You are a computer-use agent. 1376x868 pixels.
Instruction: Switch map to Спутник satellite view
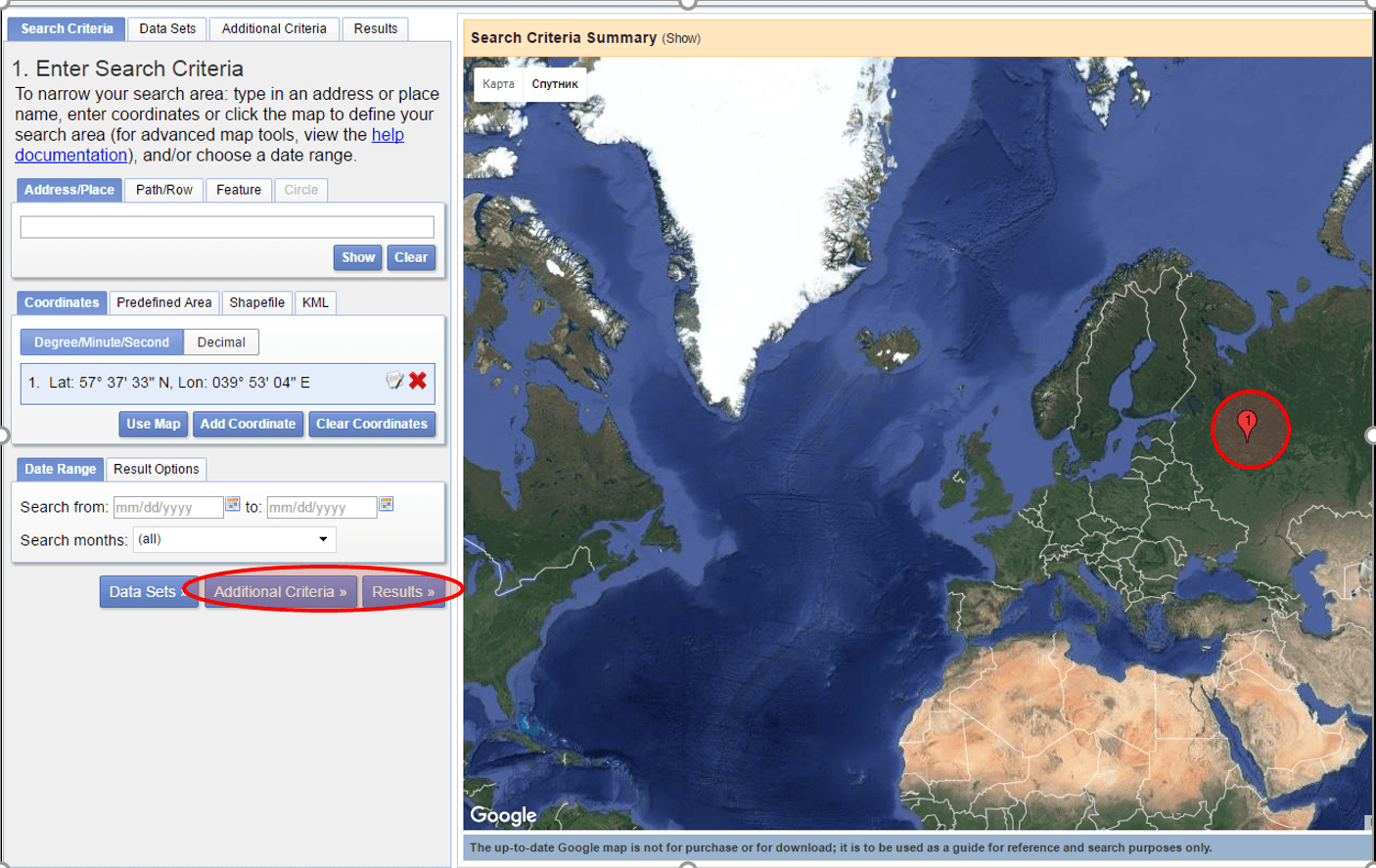[x=555, y=84]
